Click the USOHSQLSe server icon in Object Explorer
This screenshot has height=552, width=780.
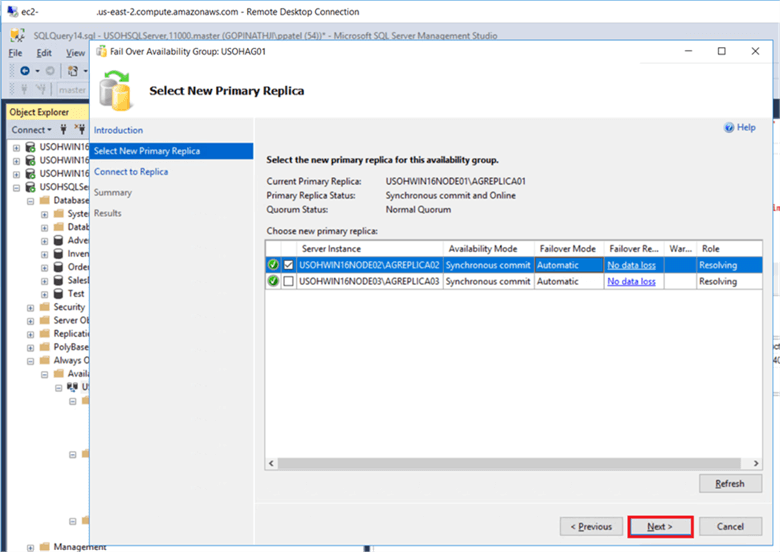point(30,187)
